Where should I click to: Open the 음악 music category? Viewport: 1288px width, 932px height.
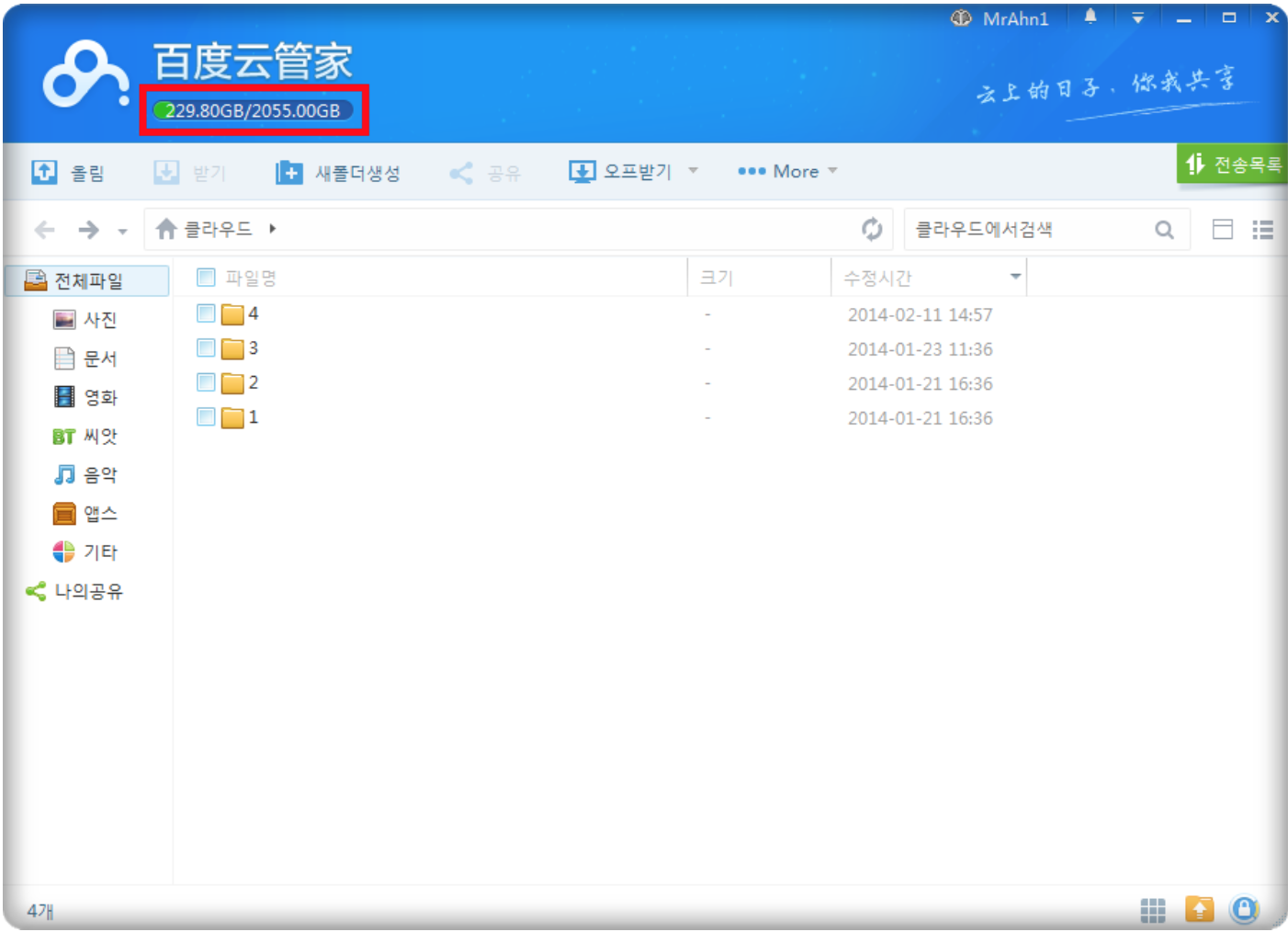pos(85,474)
